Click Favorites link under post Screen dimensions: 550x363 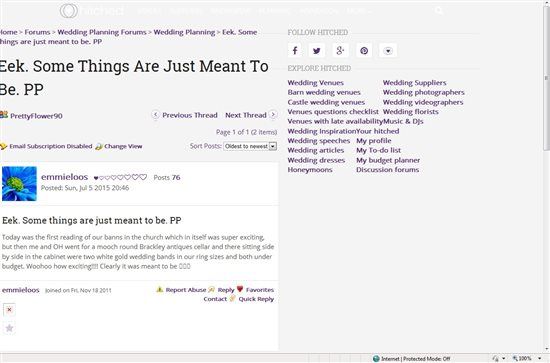pos(260,290)
